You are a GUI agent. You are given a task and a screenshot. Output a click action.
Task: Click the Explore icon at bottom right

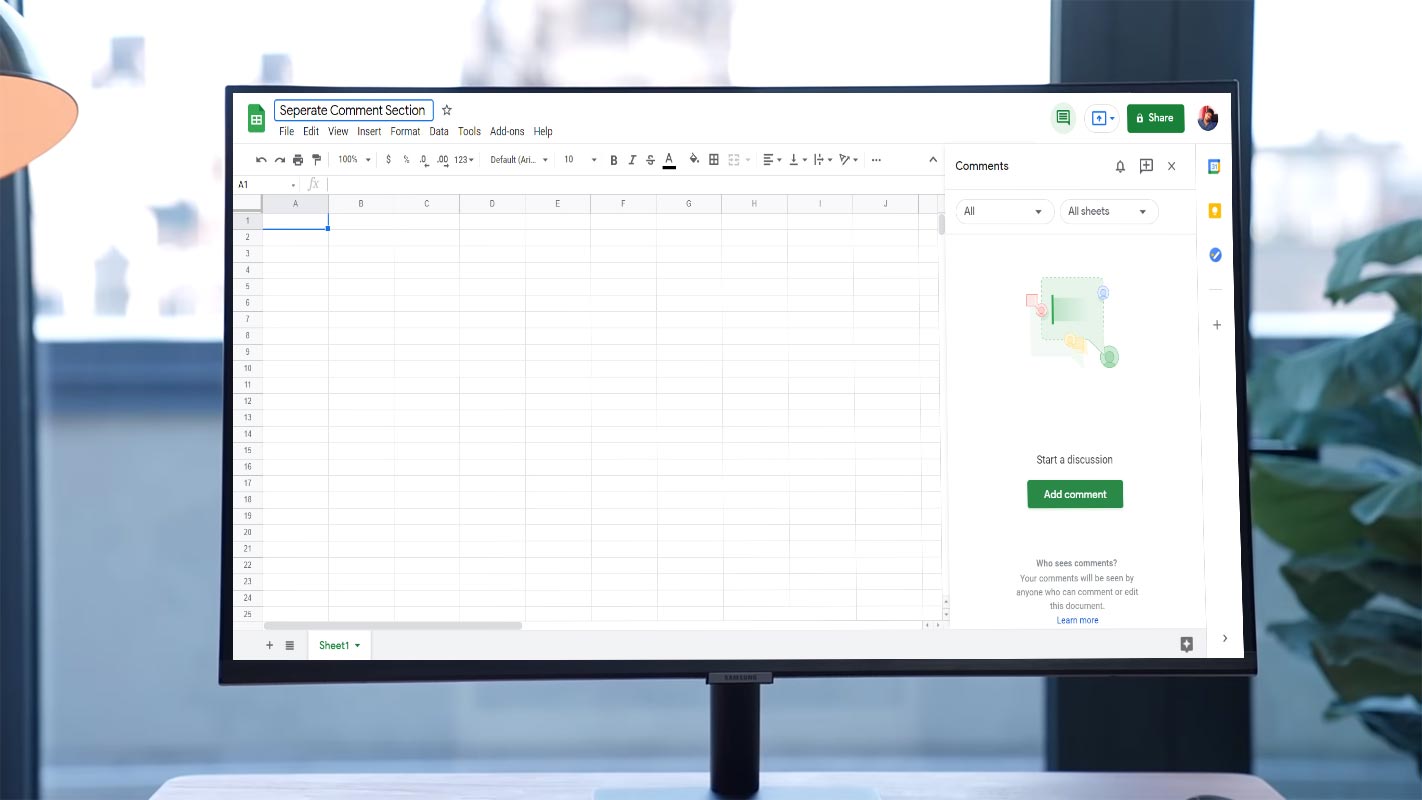pyautogui.click(x=1187, y=644)
